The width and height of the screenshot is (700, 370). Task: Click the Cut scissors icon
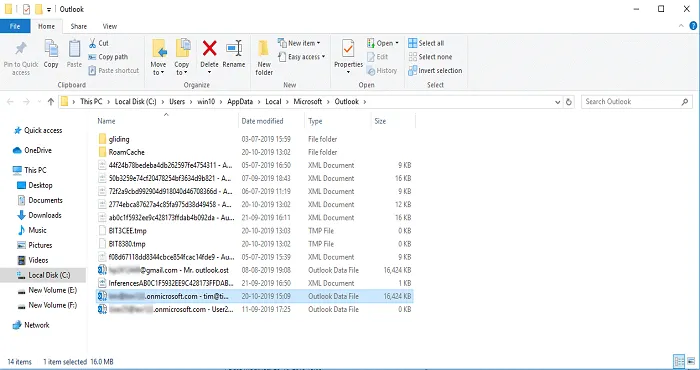(92, 43)
